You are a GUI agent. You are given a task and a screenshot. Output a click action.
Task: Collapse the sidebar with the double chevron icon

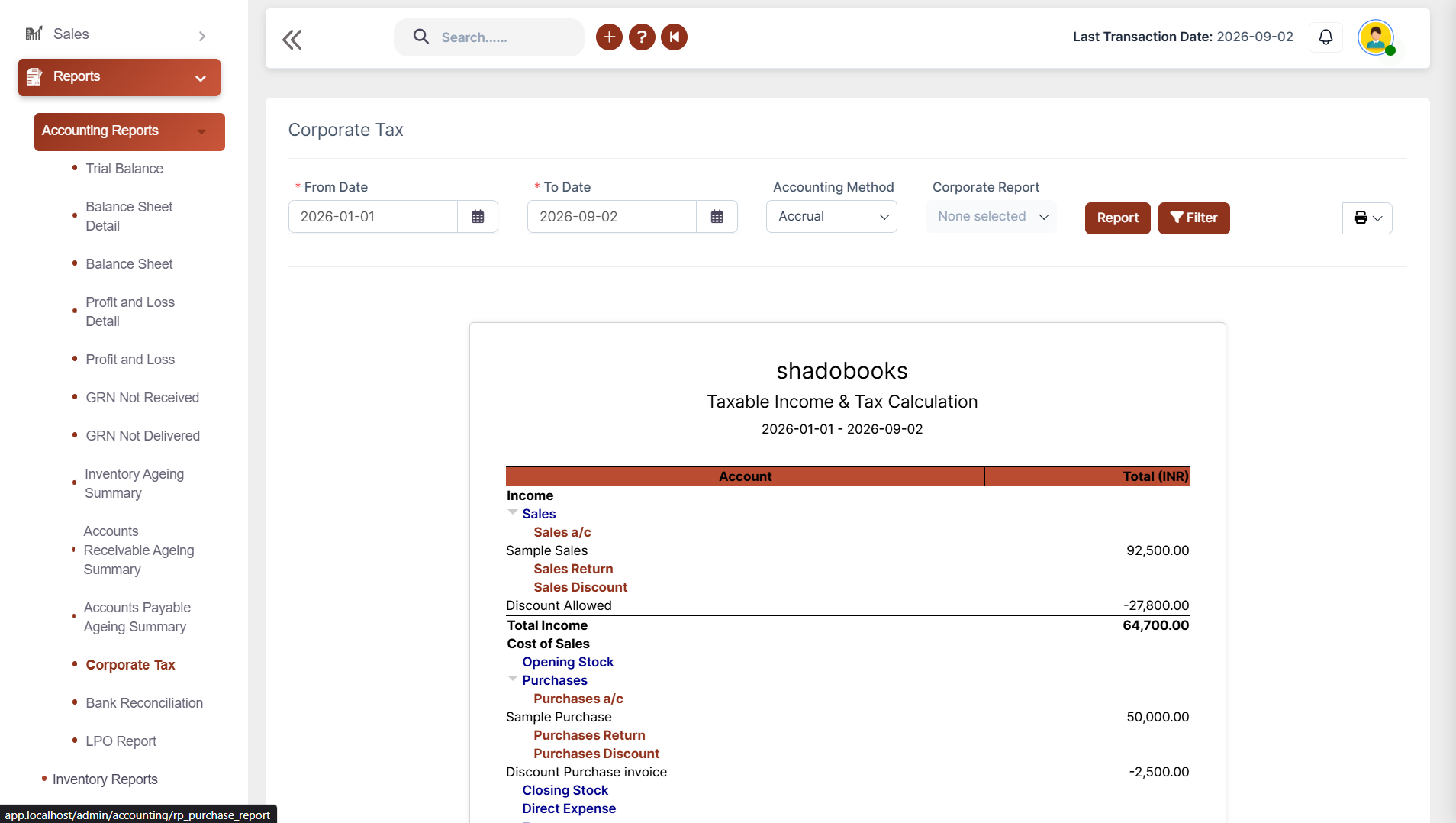tap(292, 39)
